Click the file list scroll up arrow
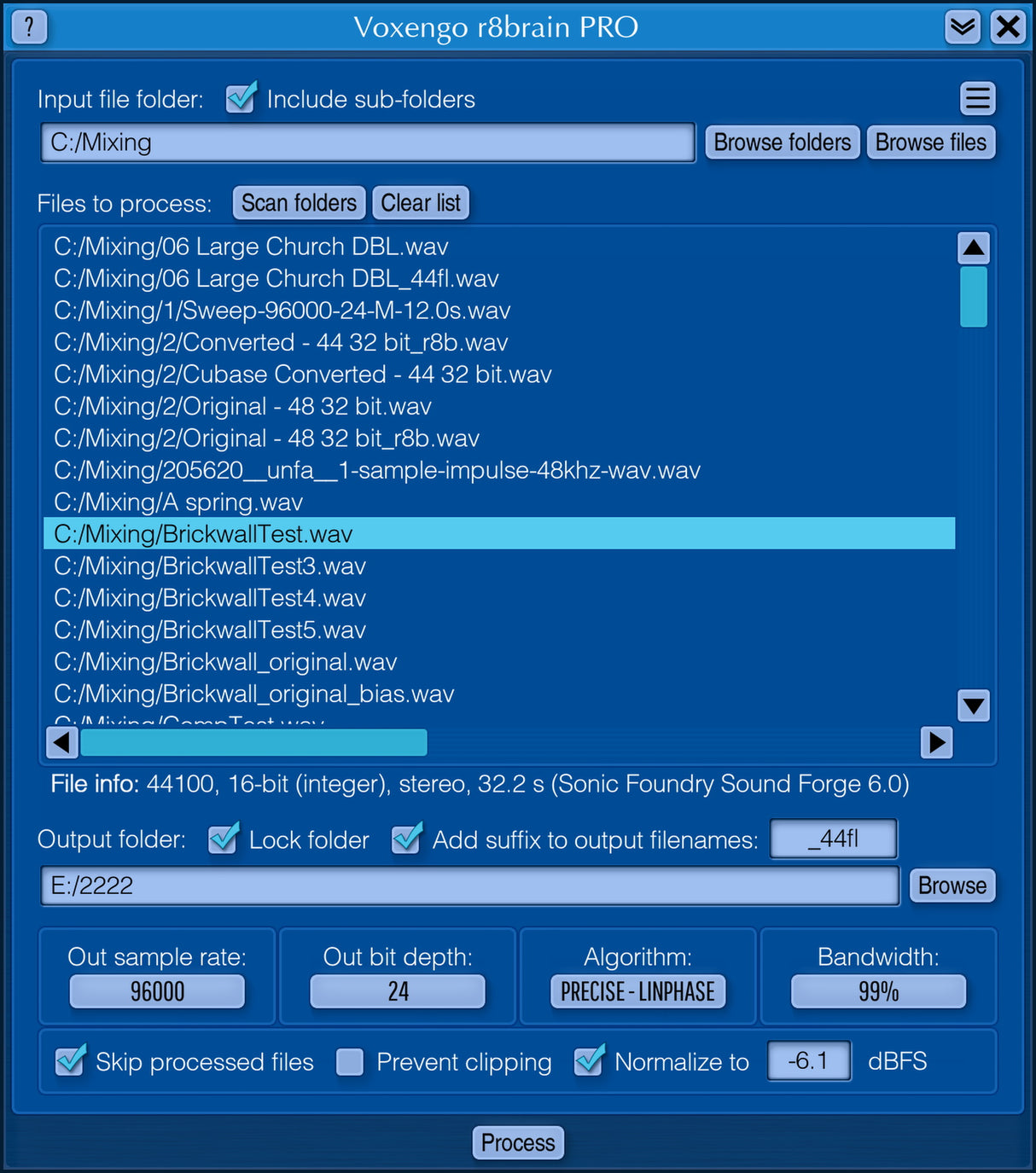The height and width of the screenshot is (1173, 1036). (x=973, y=248)
